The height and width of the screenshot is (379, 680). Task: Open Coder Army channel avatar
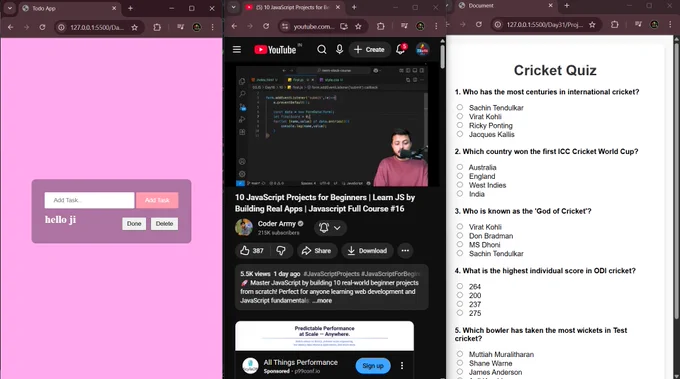coord(244,227)
